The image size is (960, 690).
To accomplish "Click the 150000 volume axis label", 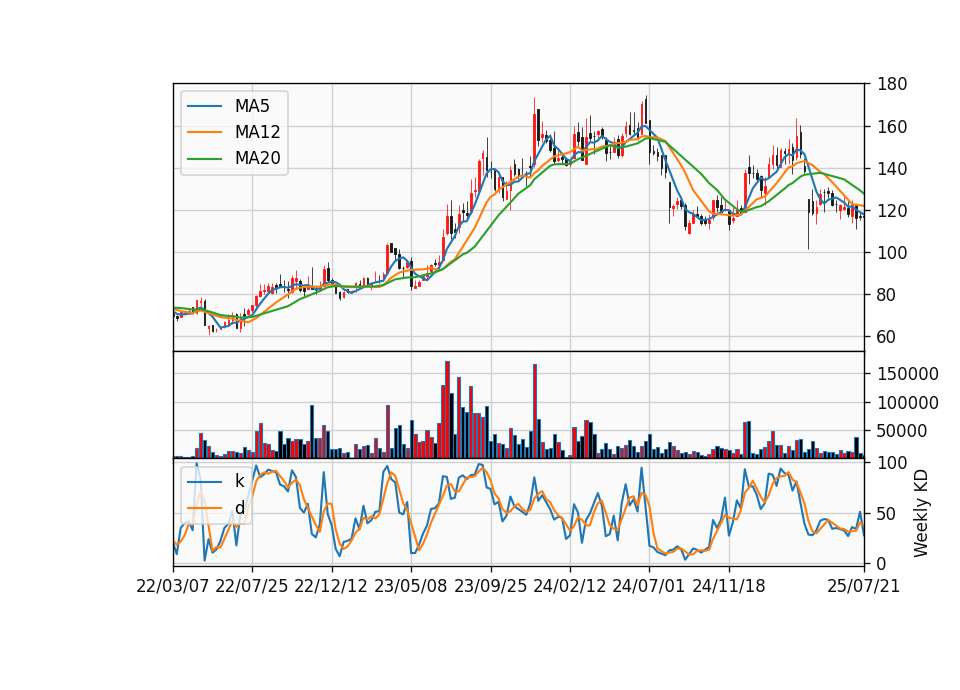I will pyautogui.click(x=908, y=374).
